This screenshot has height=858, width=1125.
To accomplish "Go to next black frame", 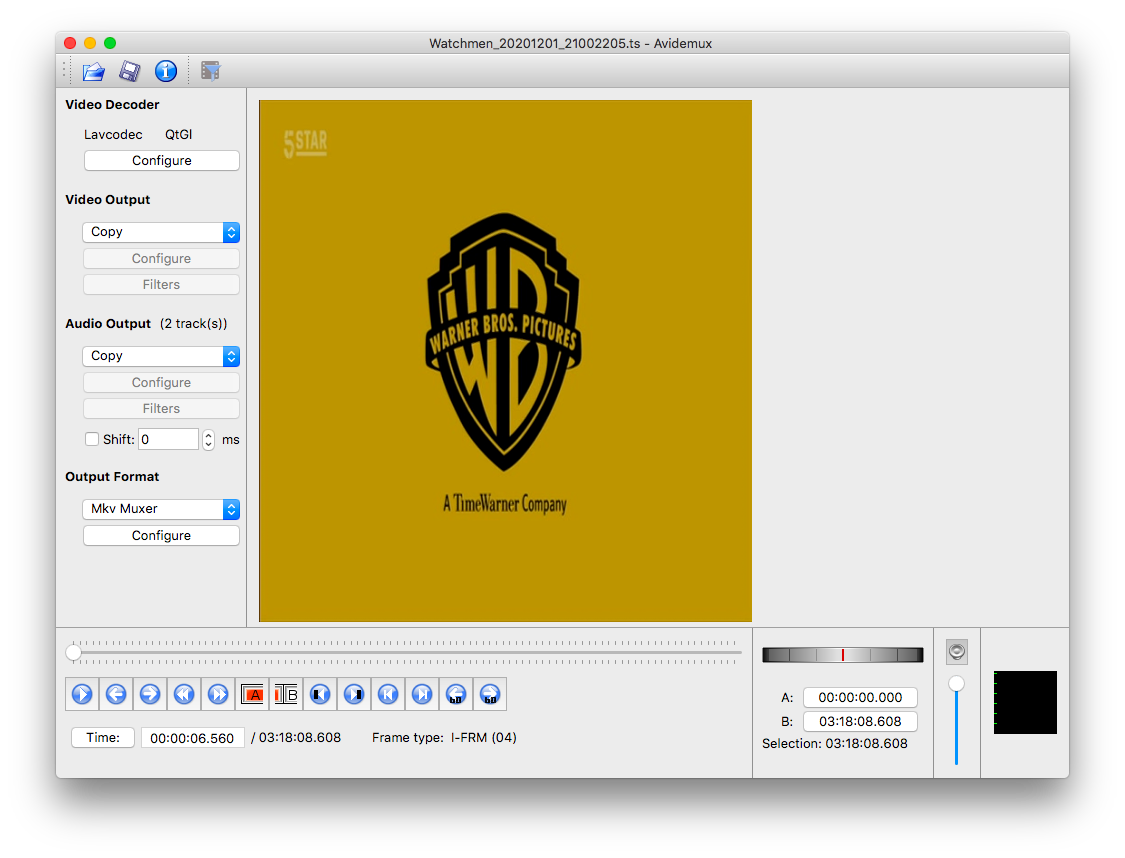I will coord(354,694).
